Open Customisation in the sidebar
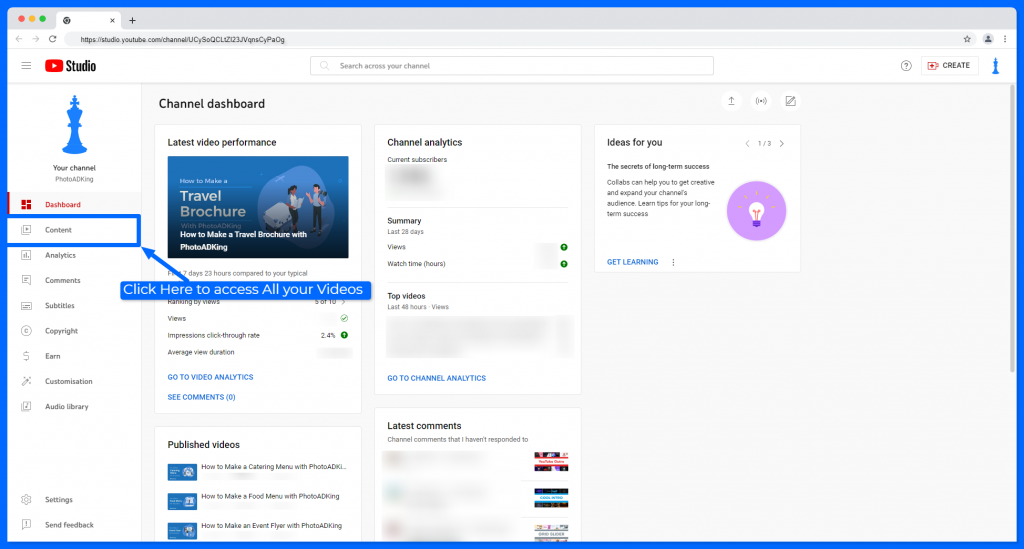 point(74,381)
